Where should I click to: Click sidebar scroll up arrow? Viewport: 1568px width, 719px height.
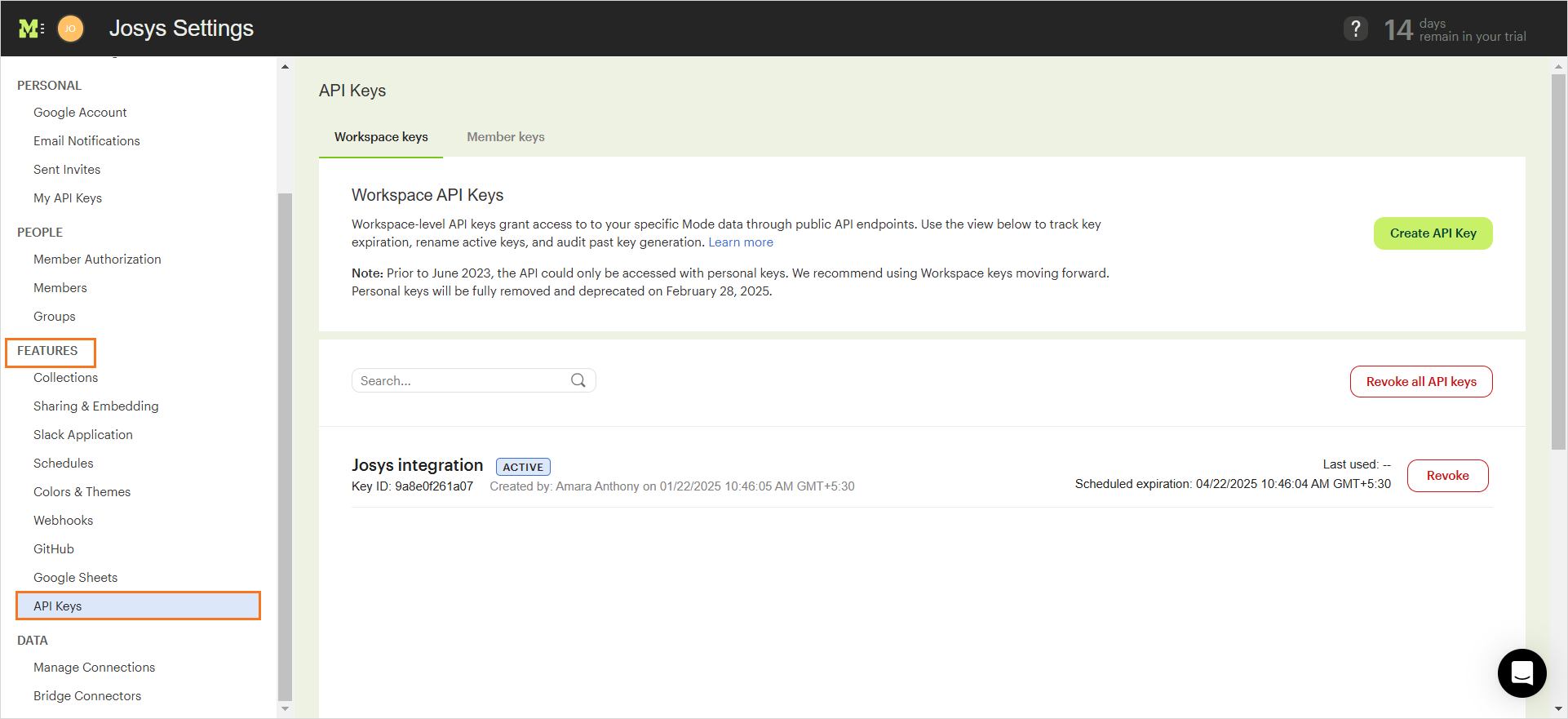coord(285,66)
